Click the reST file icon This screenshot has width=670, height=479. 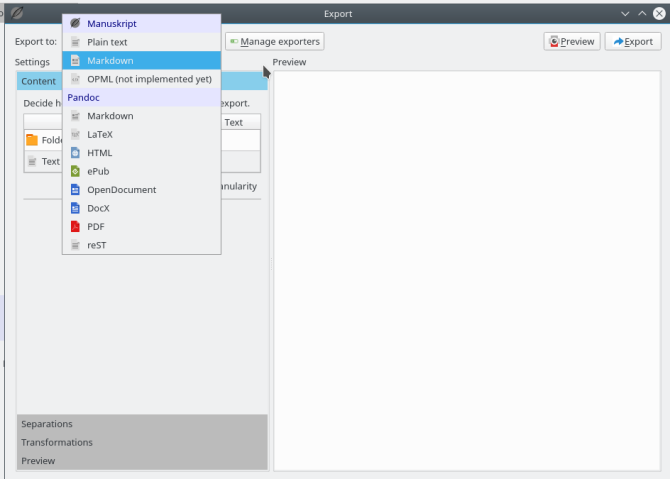(x=75, y=245)
